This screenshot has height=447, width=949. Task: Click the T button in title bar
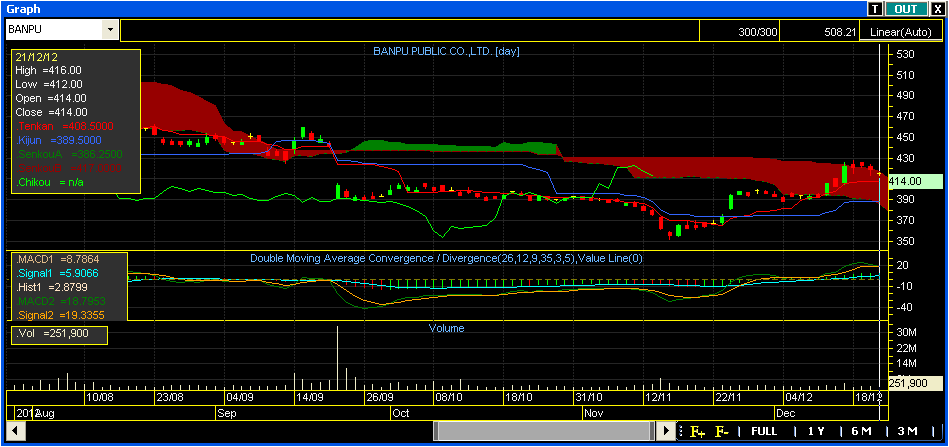pos(875,8)
